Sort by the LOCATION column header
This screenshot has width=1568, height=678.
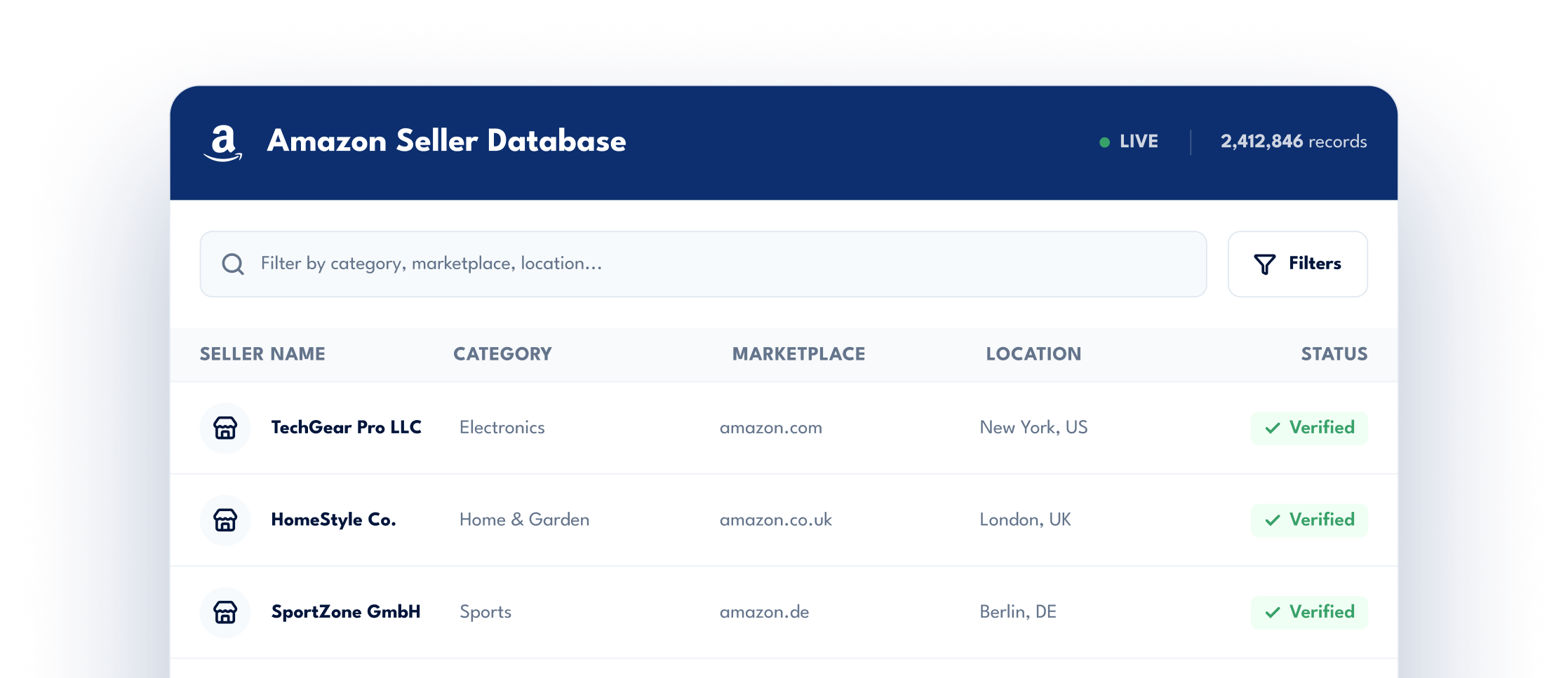coord(1033,354)
